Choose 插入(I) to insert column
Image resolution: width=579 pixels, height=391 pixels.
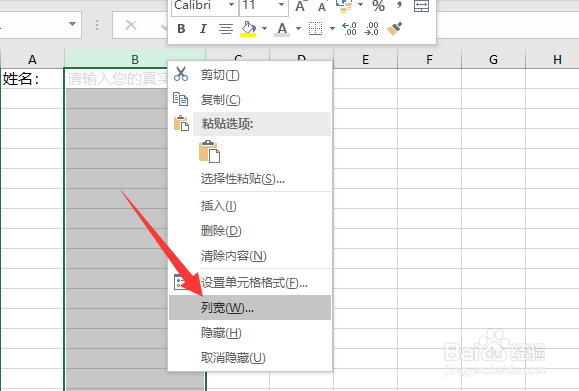(x=250, y=206)
